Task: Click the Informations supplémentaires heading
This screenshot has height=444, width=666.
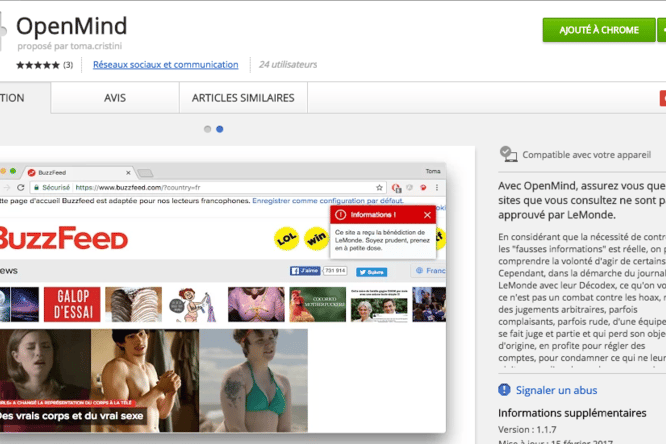Action: [x=572, y=413]
